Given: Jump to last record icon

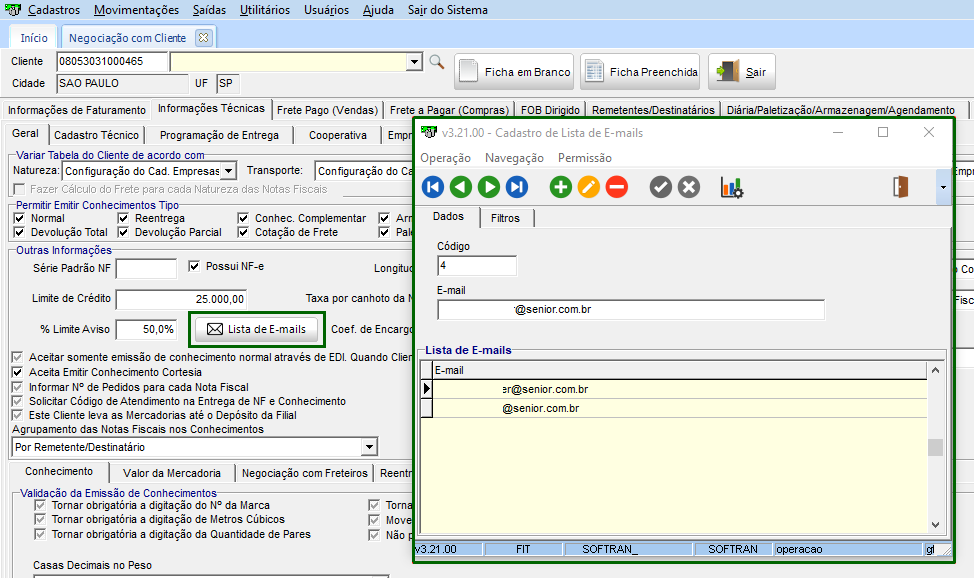Looking at the screenshot, I should pos(517,187).
